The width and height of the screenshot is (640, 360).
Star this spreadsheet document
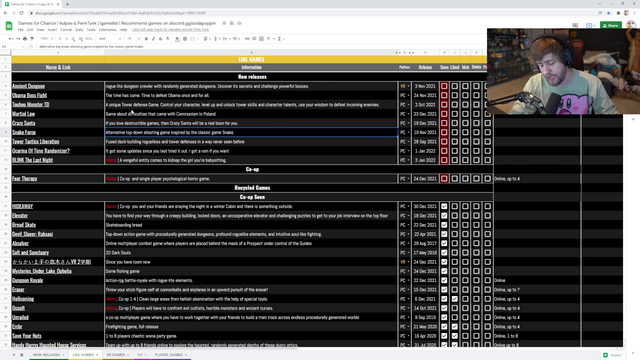coord(224,23)
